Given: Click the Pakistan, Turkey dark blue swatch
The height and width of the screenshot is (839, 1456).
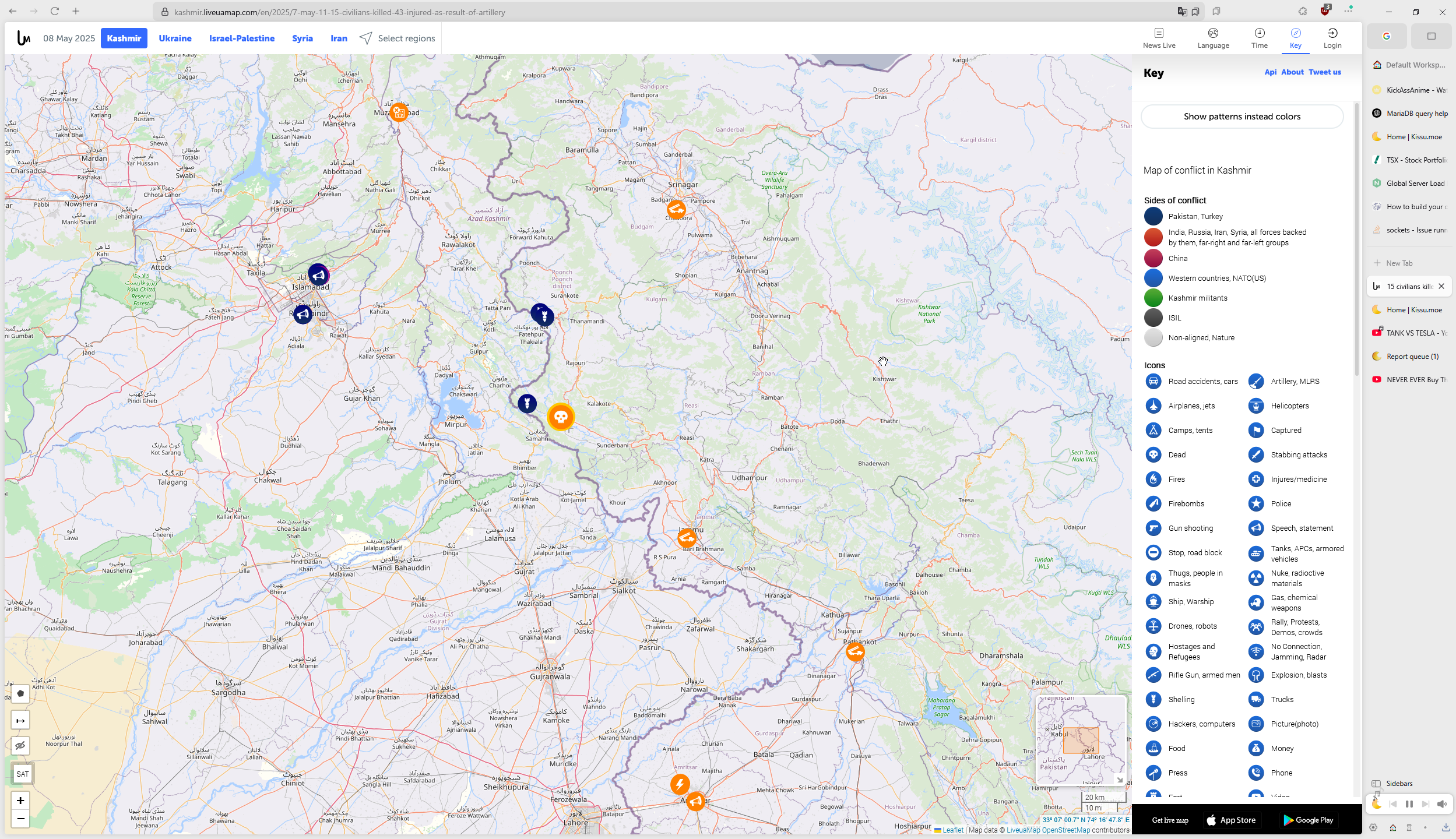Looking at the screenshot, I should (1153, 217).
